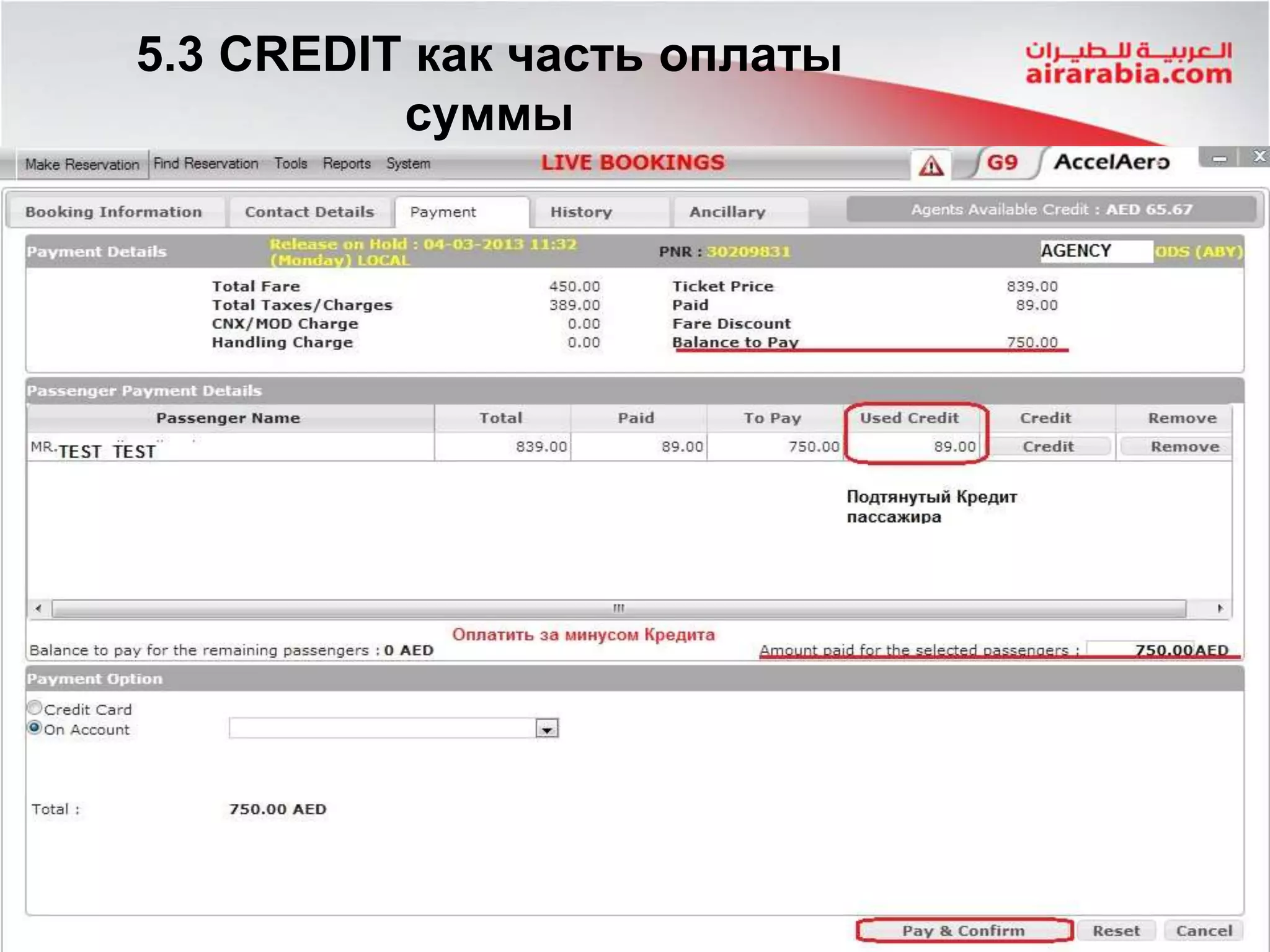Click the To Pay value 750.00 cell
This screenshot has height=952, width=1270.
[x=775, y=446]
